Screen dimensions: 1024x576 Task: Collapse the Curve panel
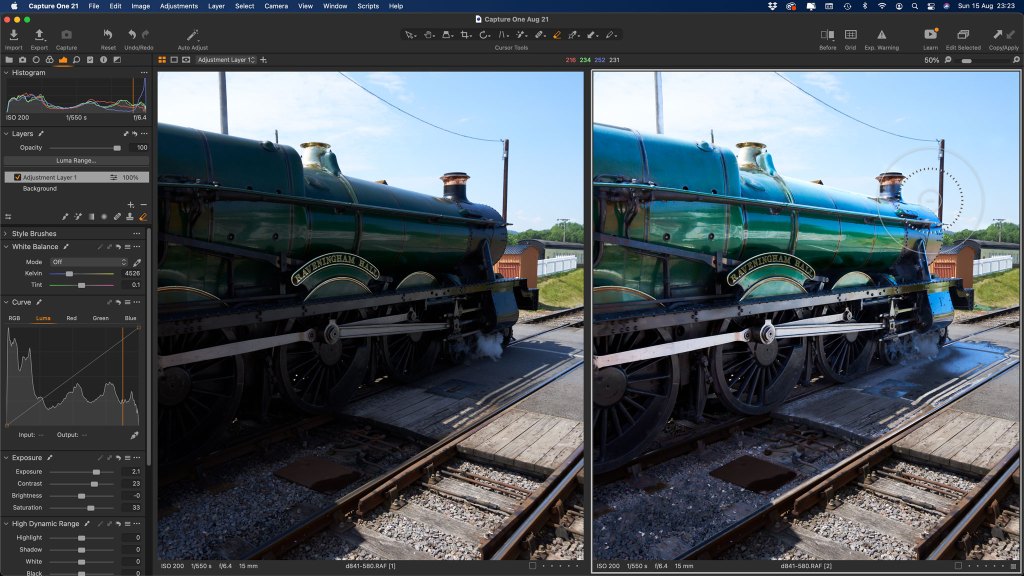(x=6, y=302)
